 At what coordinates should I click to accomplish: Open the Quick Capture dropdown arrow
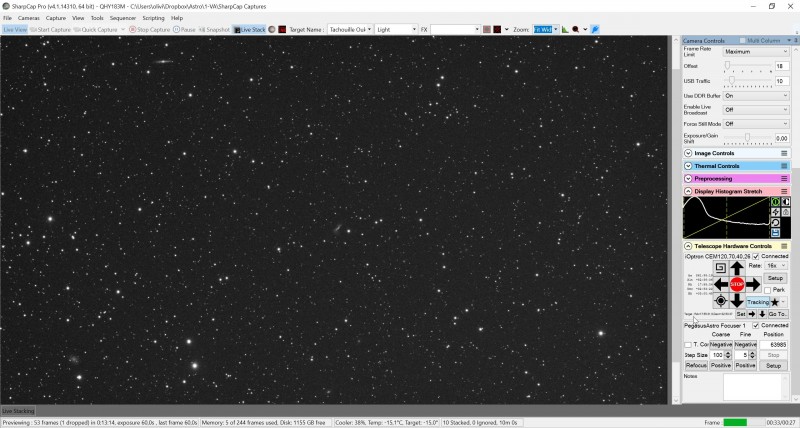122,30
